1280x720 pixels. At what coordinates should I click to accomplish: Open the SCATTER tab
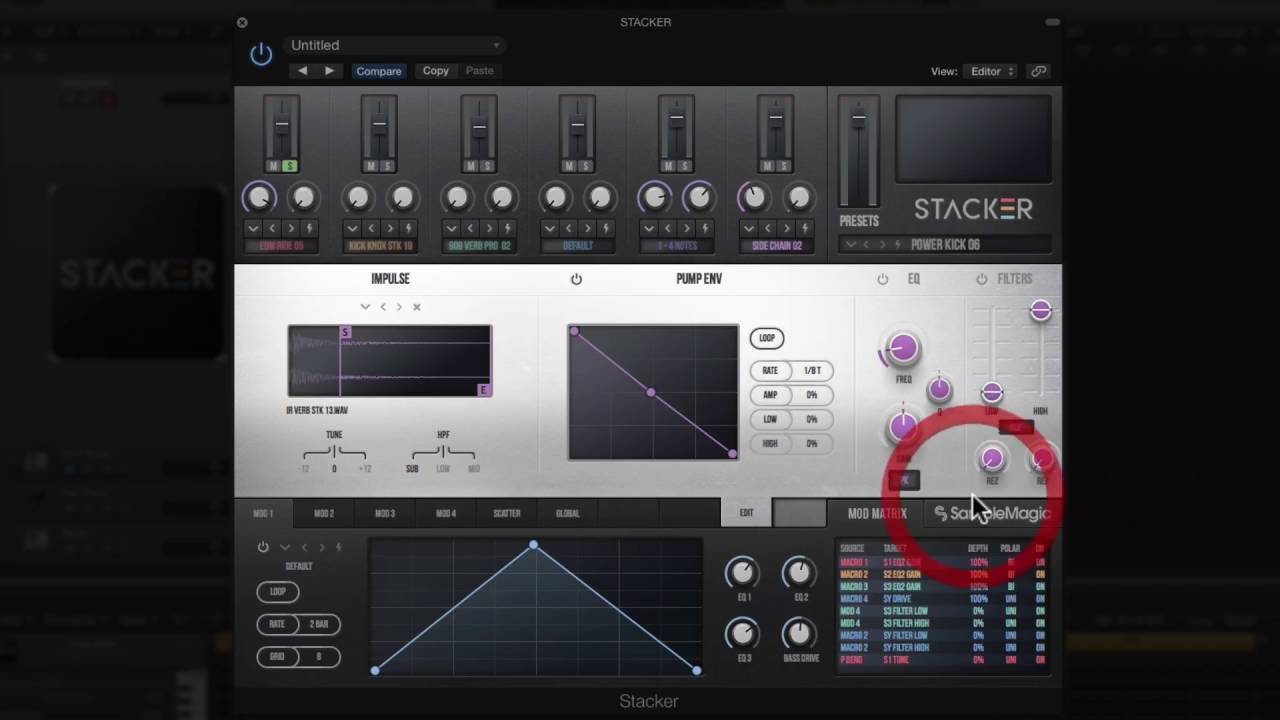[507, 513]
